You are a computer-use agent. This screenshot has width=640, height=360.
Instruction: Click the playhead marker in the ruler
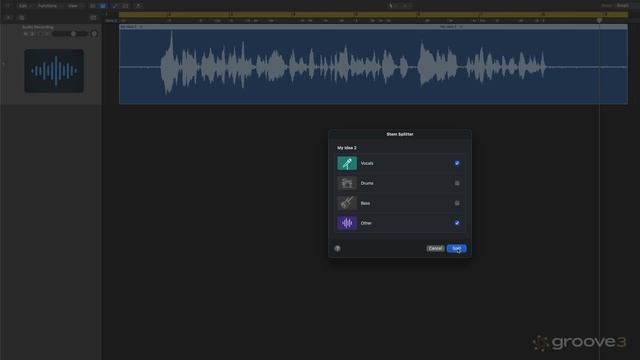599,20
